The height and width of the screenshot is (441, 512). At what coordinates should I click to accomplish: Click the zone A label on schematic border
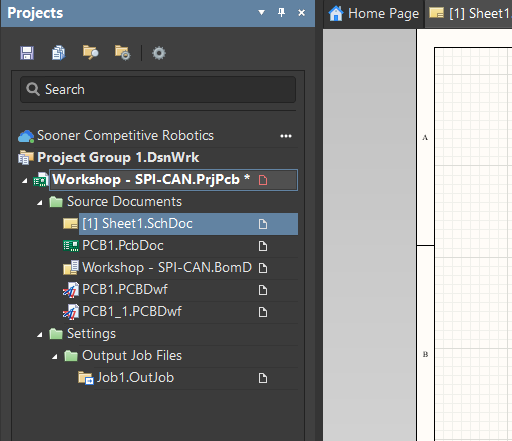425,137
